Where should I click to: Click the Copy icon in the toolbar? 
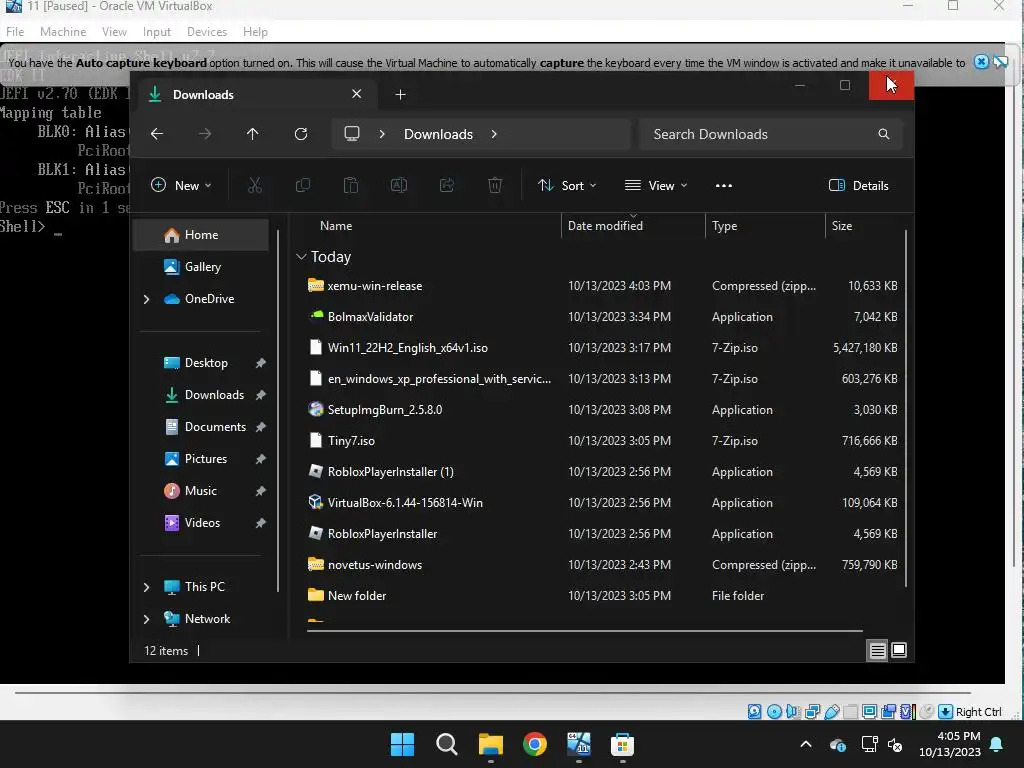pyautogui.click(x=302, y=185)
